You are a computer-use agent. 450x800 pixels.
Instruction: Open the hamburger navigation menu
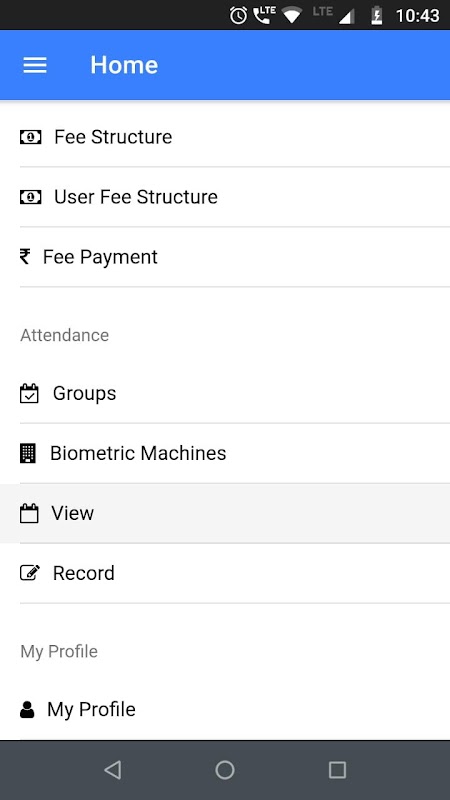pyautogui.click(x=35, y=65)
